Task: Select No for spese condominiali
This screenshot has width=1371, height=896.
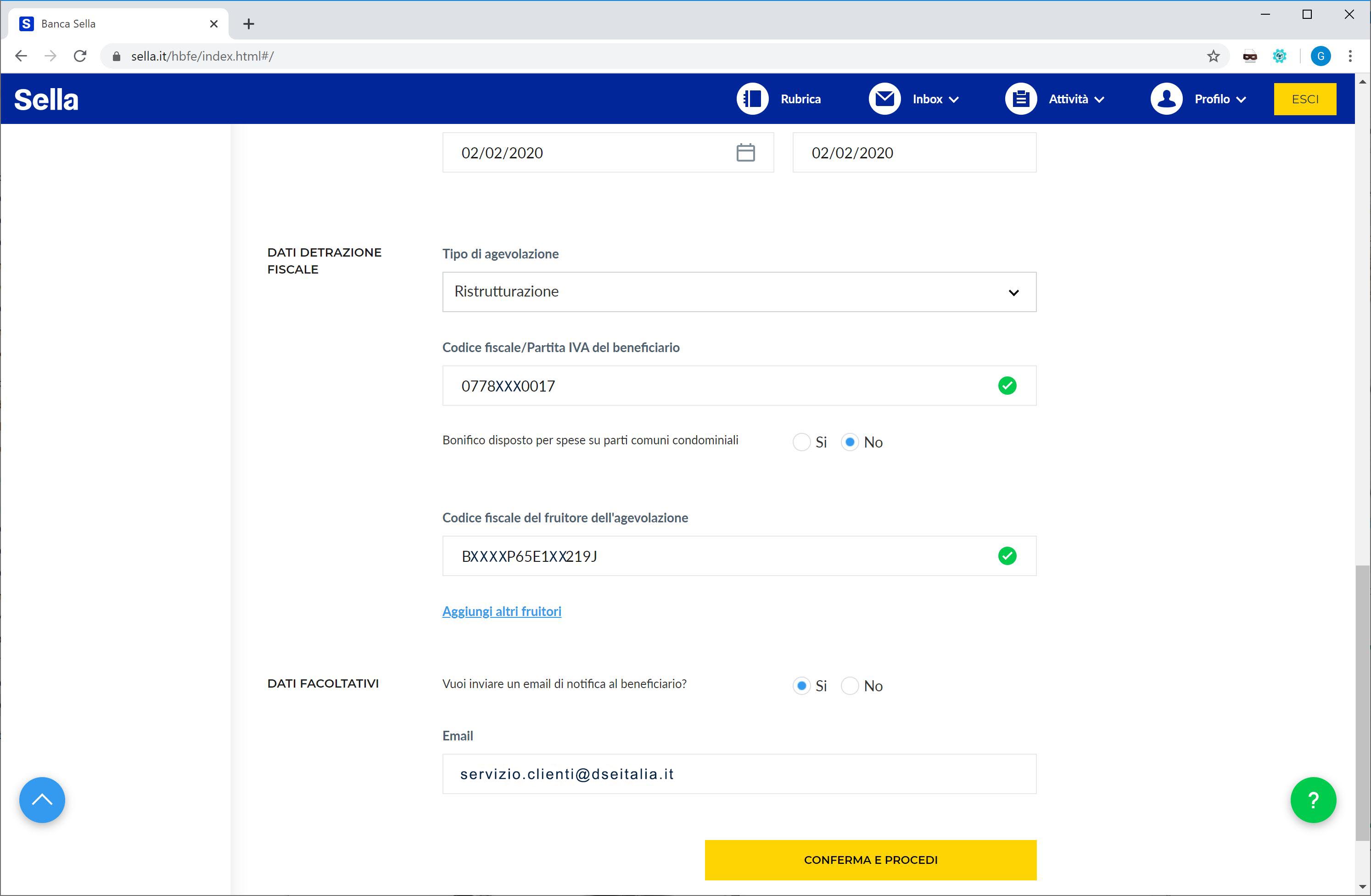Action: (x=850, y=442)
